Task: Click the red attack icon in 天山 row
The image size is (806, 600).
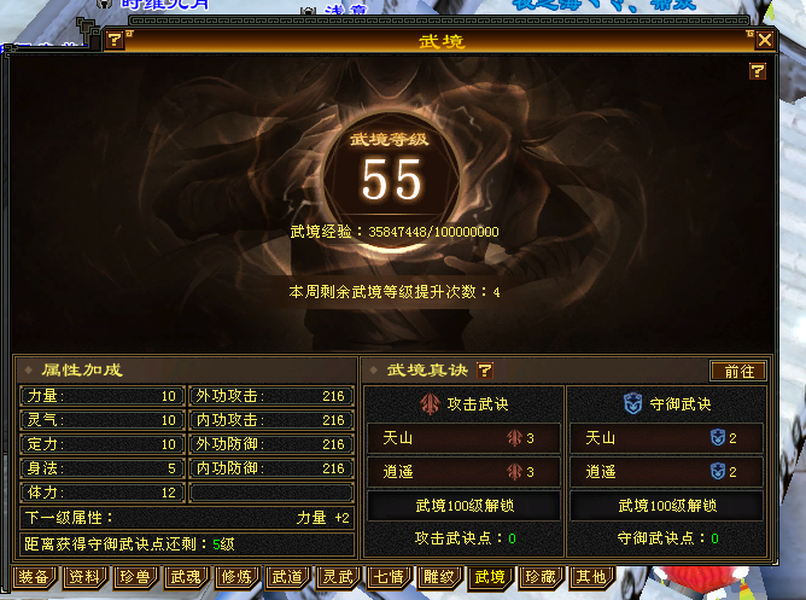Action: click(516, 438)
